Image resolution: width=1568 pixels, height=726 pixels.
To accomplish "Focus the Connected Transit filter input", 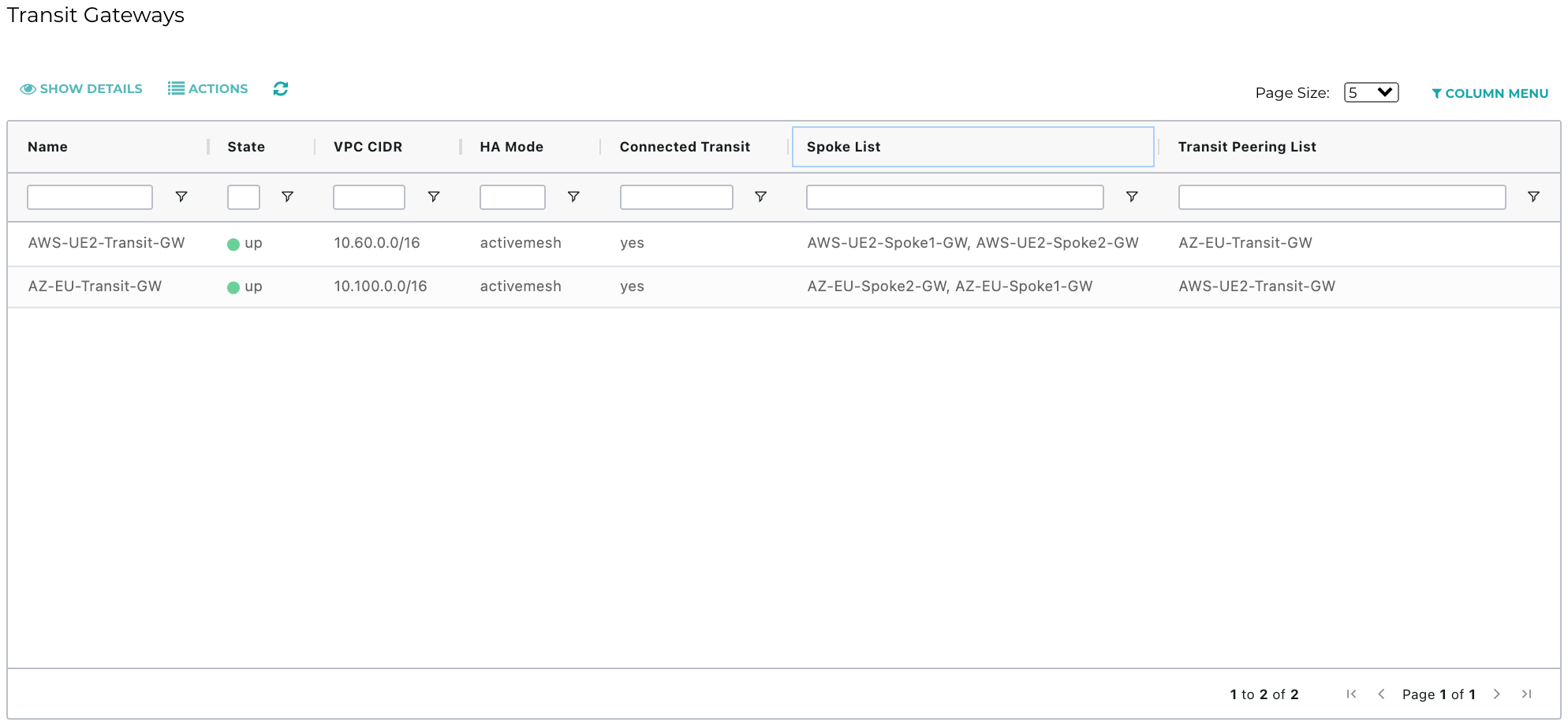I will tap(677, 197).
